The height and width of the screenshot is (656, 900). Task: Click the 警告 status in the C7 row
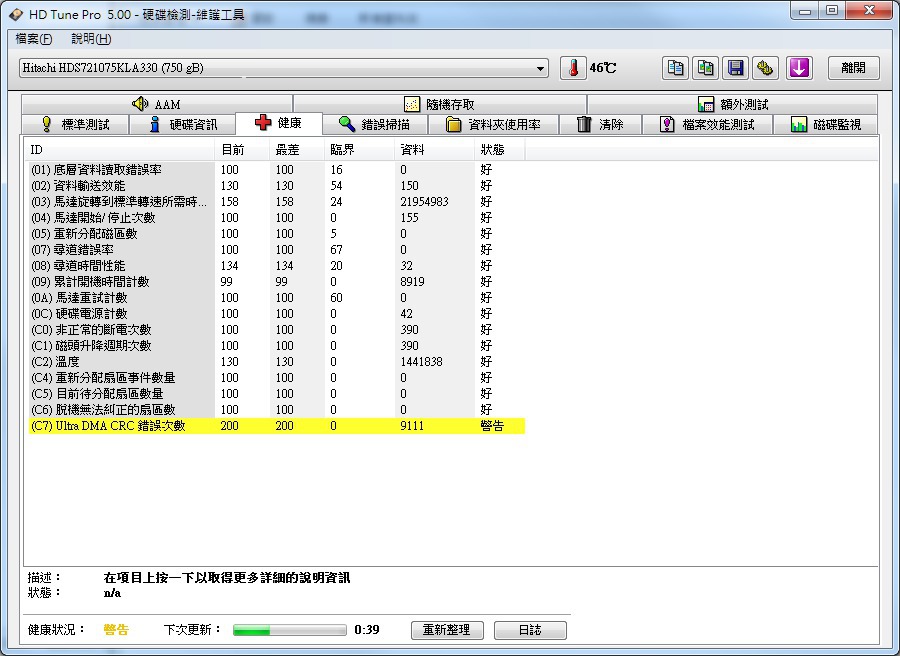492,426
